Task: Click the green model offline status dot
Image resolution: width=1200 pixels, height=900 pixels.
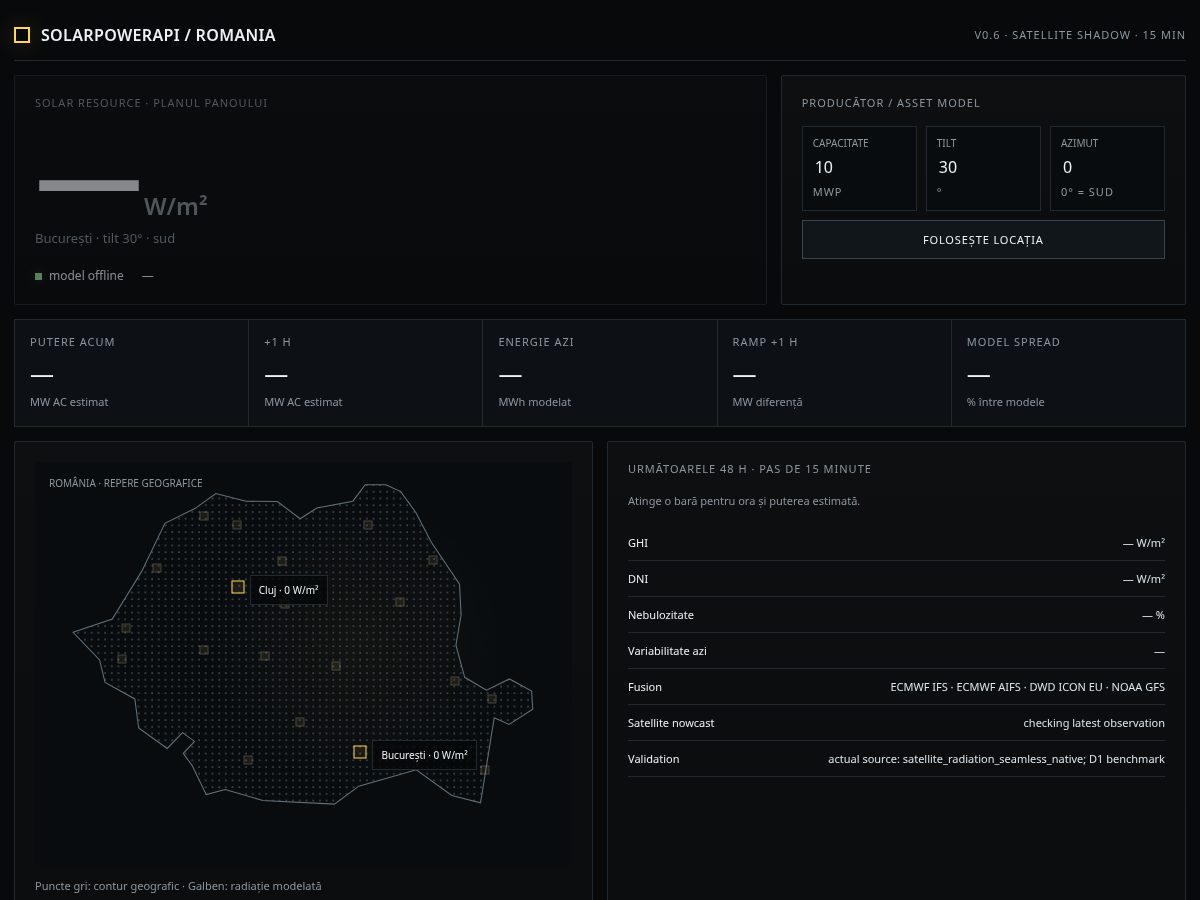Action: (39, 276)
